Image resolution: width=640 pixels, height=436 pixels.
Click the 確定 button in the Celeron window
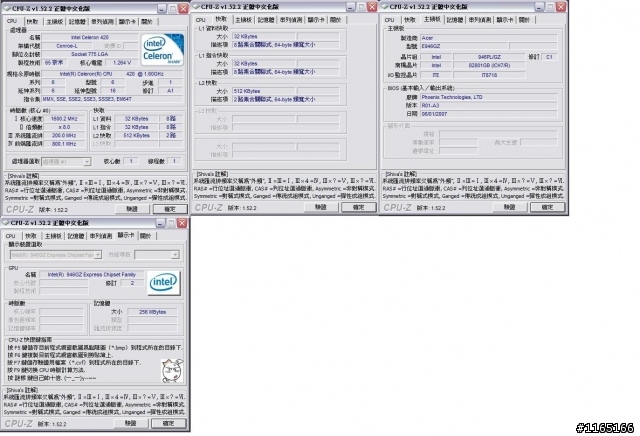tap(170, 209)
